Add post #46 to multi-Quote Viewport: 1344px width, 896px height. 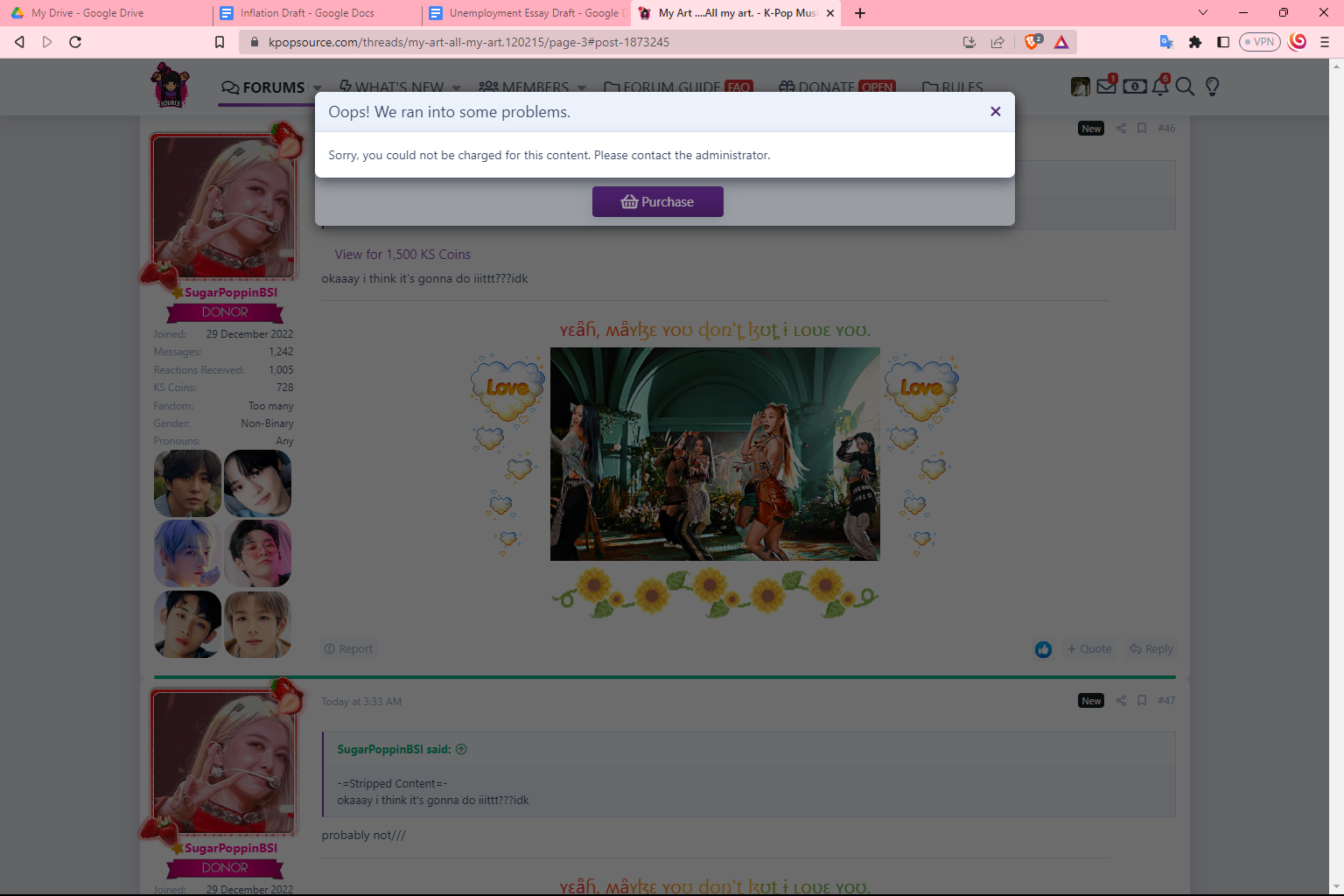1089,649
